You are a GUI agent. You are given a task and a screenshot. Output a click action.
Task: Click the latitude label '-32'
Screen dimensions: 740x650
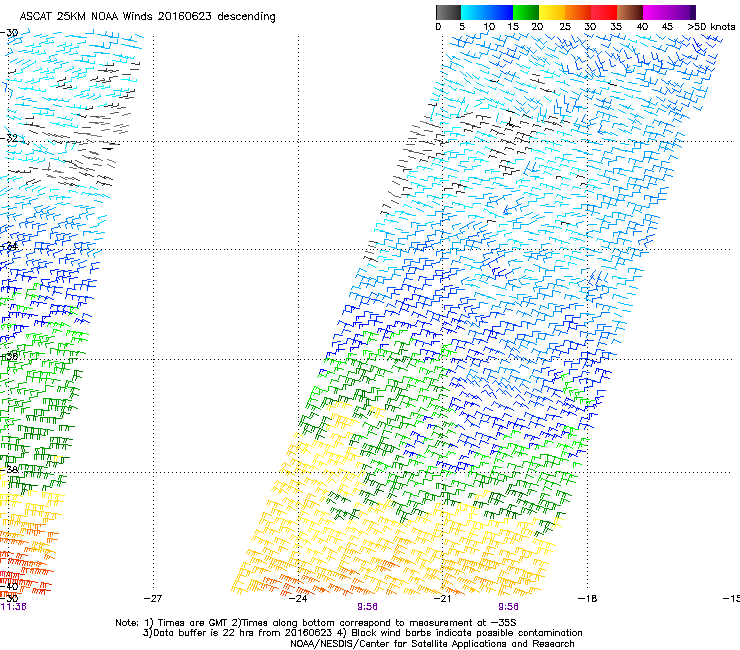[x=9, y=138]
